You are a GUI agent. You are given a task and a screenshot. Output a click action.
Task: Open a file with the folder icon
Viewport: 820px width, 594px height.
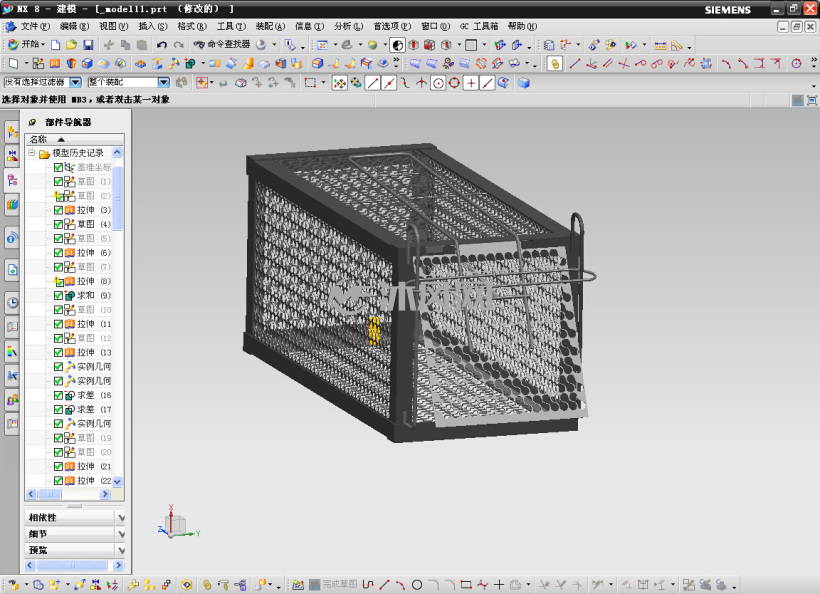click(x=72, y=45)
